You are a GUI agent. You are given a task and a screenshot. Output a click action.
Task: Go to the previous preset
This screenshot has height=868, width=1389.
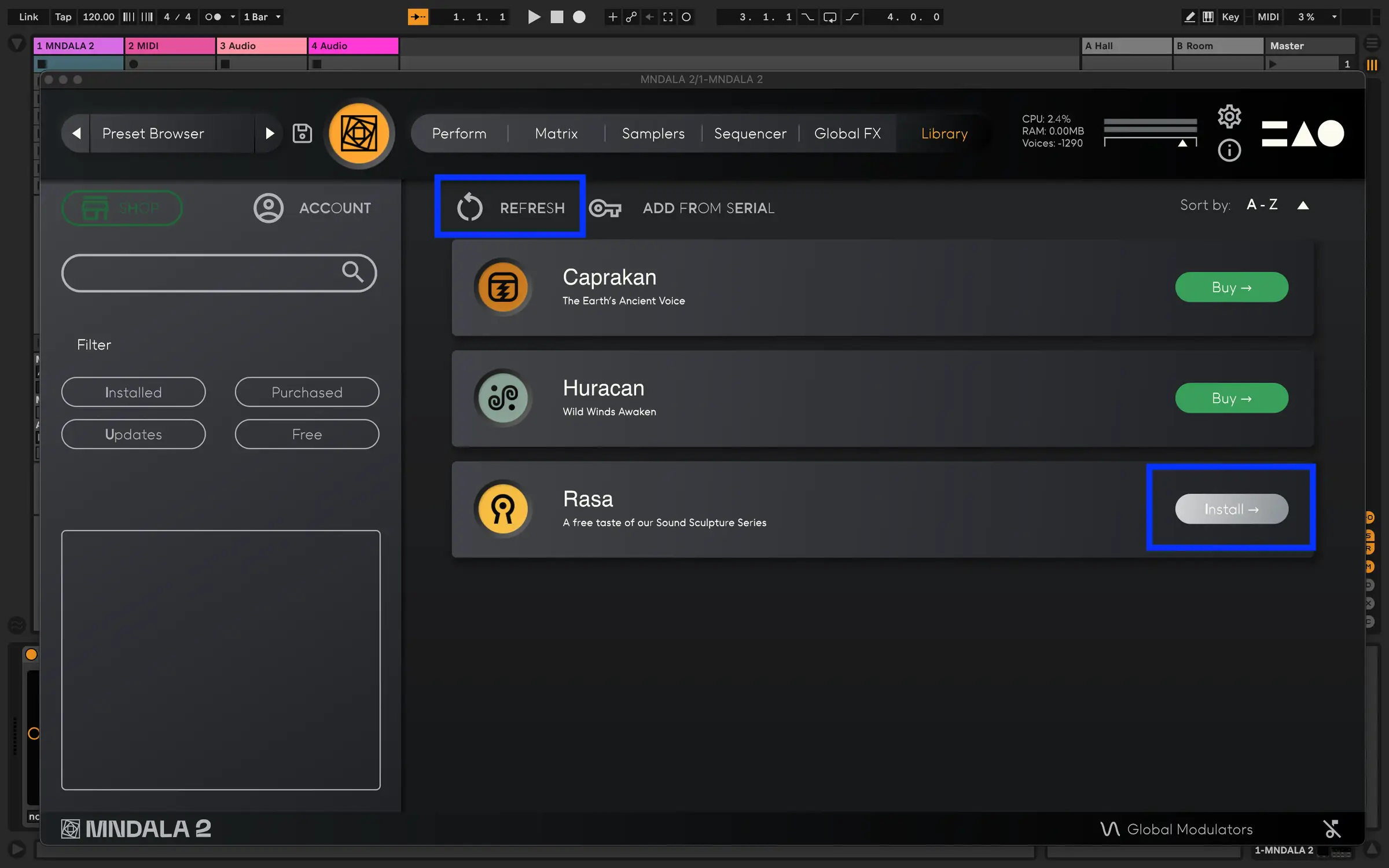click(76, 134)
